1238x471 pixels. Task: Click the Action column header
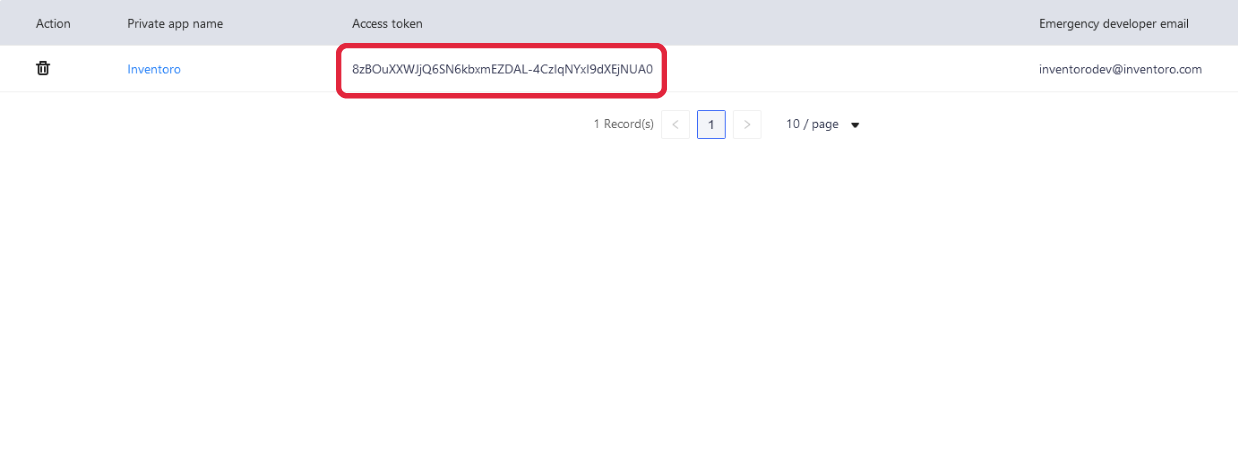[x=53, y=23]
